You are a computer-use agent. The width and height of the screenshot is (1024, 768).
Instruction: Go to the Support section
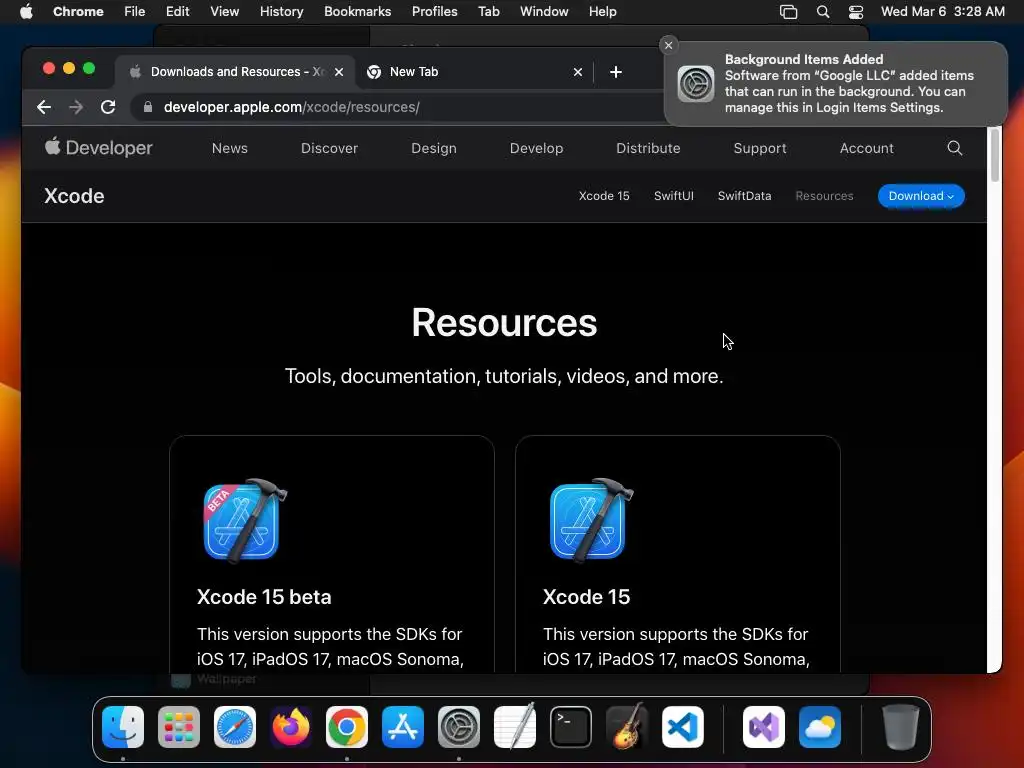click(760, 148)
